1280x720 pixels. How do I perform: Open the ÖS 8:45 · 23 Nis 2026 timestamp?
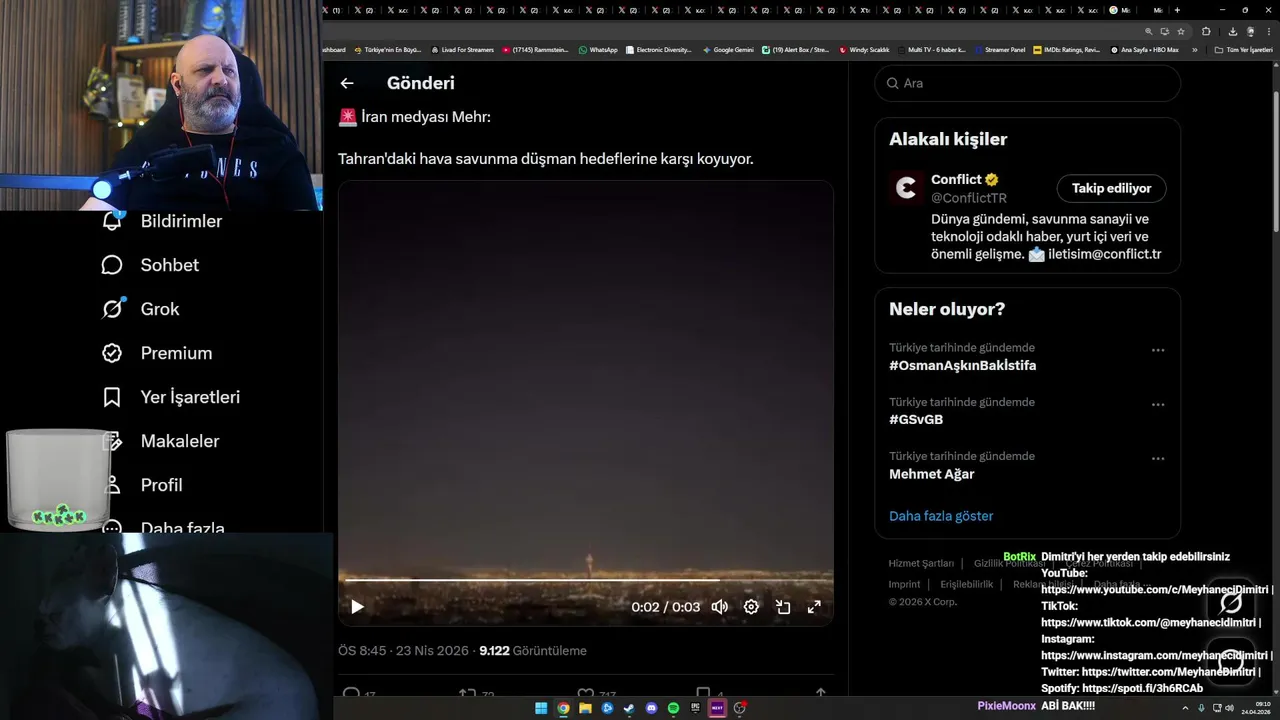coord(403,650)
